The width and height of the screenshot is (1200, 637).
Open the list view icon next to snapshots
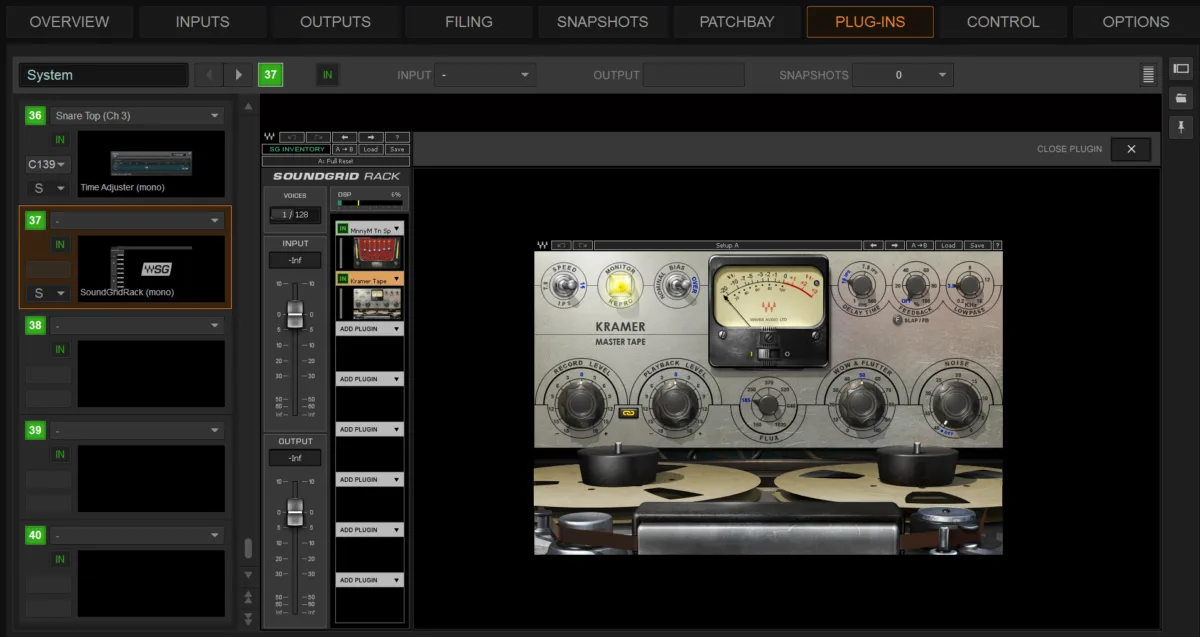point(1148,75)
